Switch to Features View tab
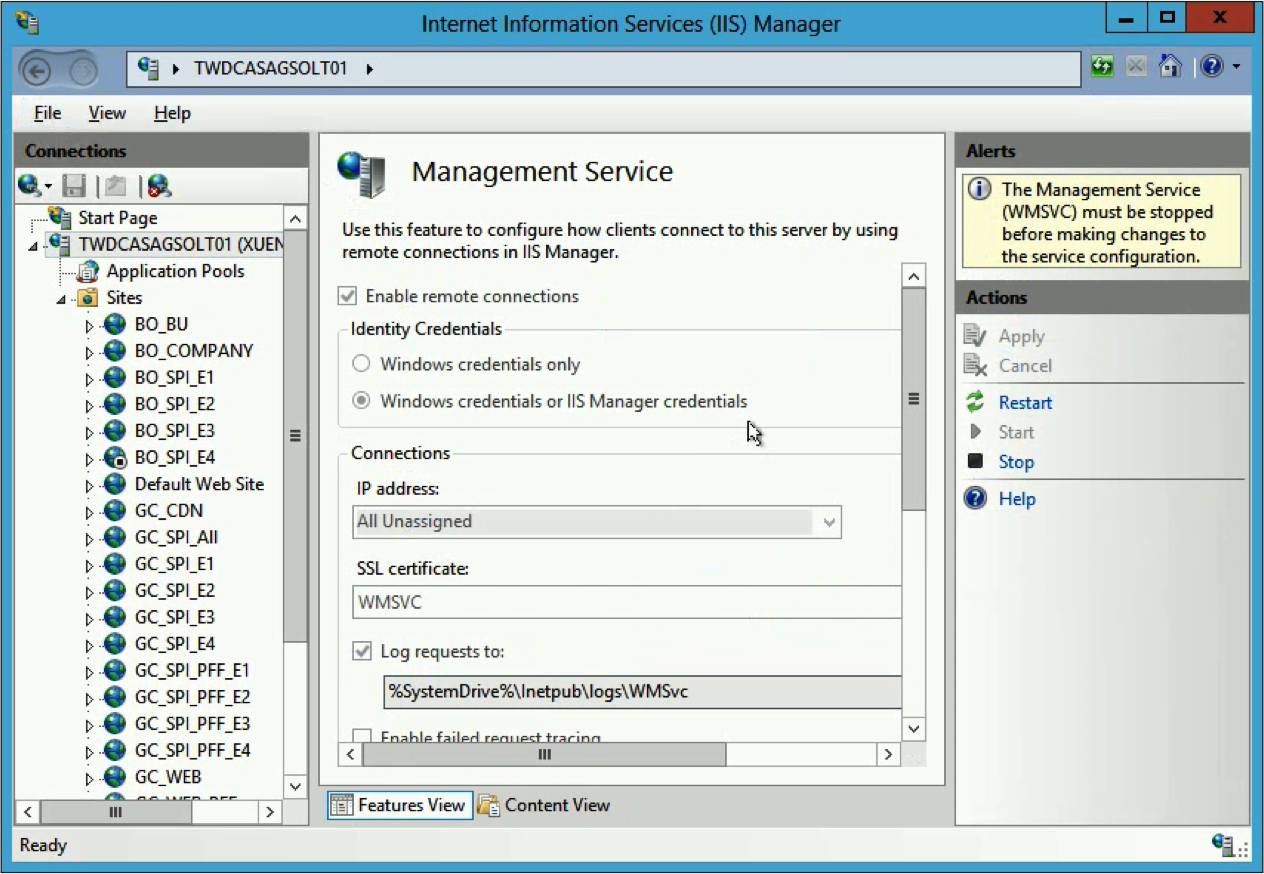 pos(399,805)
